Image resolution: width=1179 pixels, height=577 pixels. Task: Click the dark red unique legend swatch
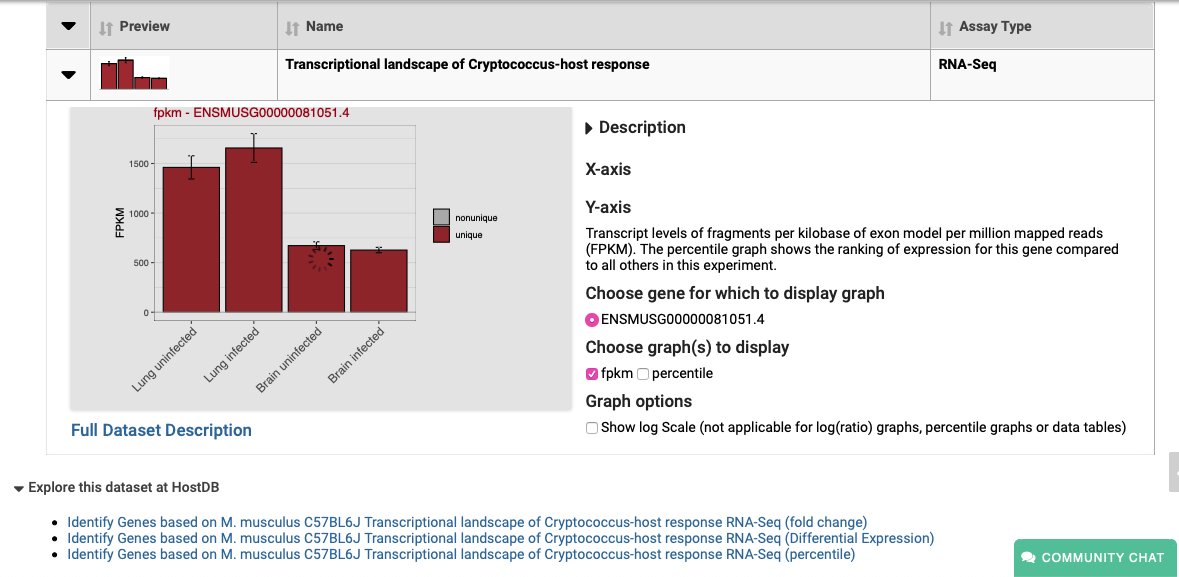pyautogui.click(x=443, y=236)
